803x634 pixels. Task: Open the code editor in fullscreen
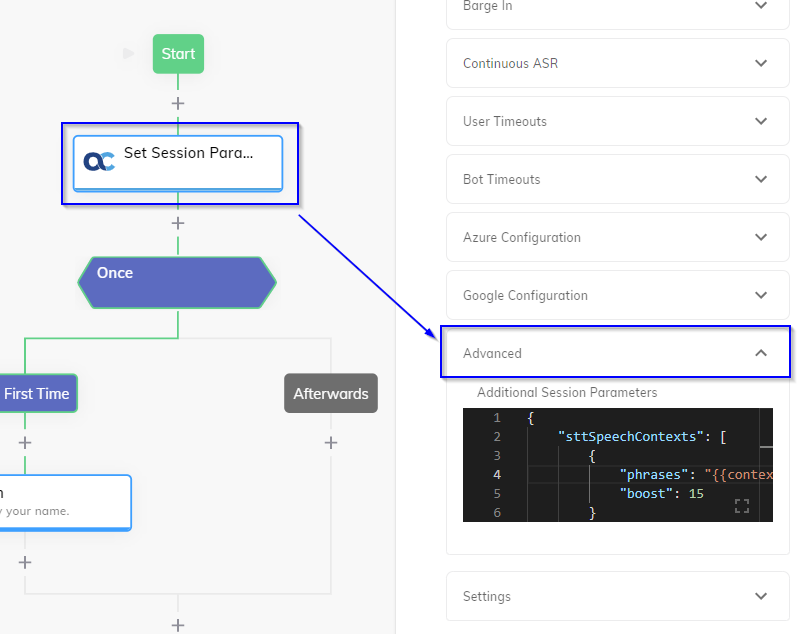[742, 506]
